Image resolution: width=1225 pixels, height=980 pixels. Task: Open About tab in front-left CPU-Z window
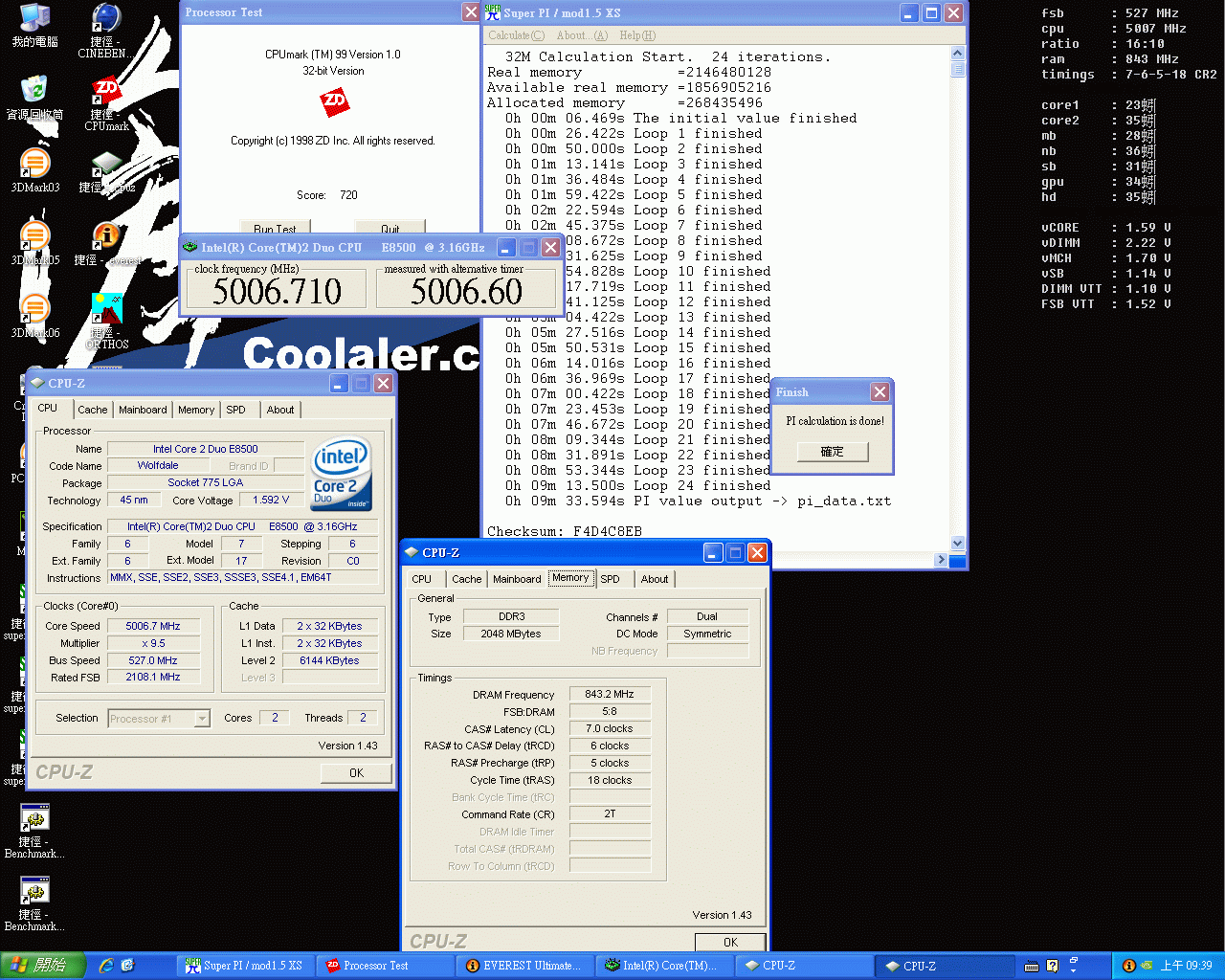(280, 410)
